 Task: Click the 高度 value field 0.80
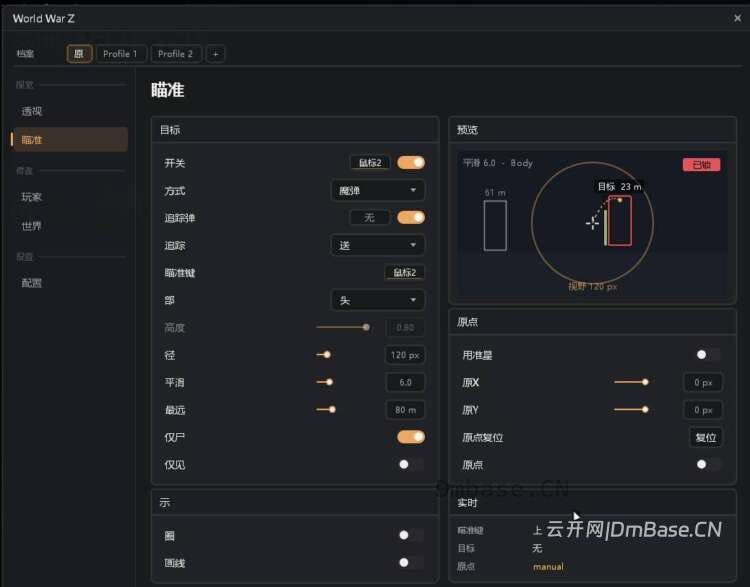click(x=405, y=328)
